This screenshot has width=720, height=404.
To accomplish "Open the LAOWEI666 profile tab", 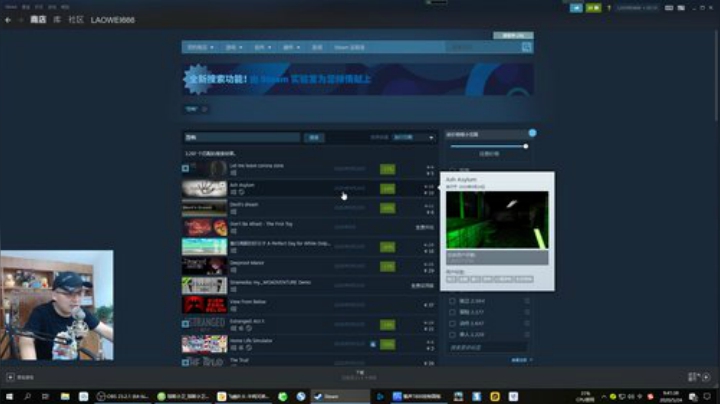I will [x=112, y=20].
